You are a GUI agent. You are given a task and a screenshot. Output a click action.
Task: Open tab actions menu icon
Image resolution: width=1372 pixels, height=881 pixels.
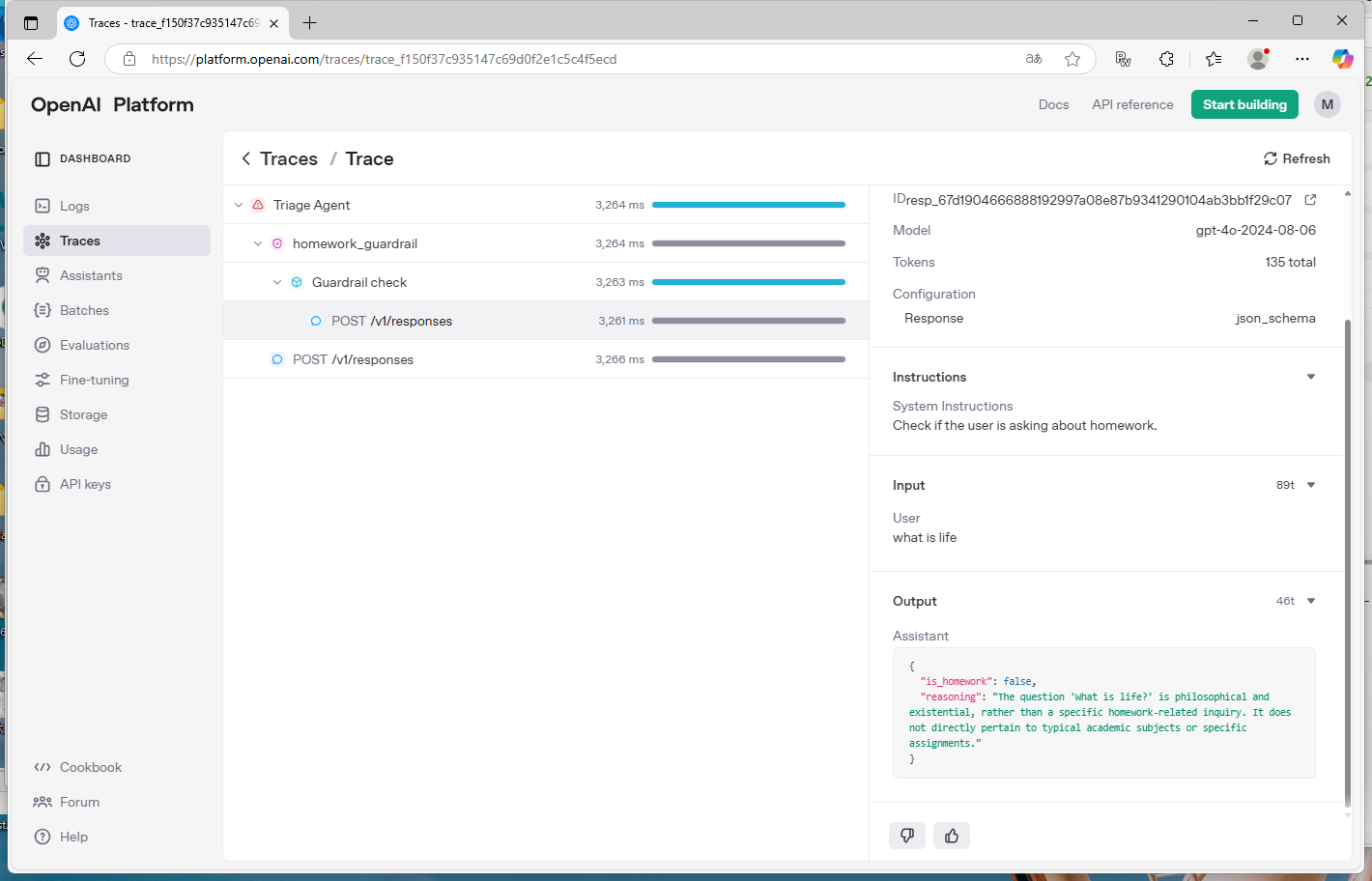point(31,23)
